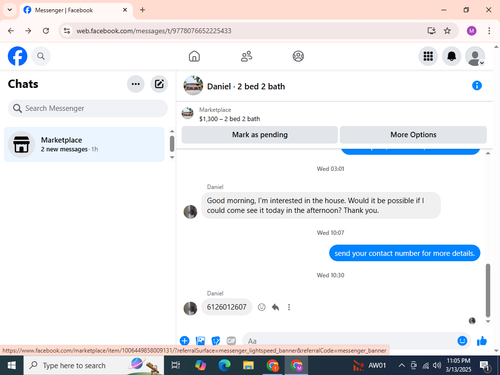Open the volume control in system tray
Screen dimensions: 500x375
(437, 365)
